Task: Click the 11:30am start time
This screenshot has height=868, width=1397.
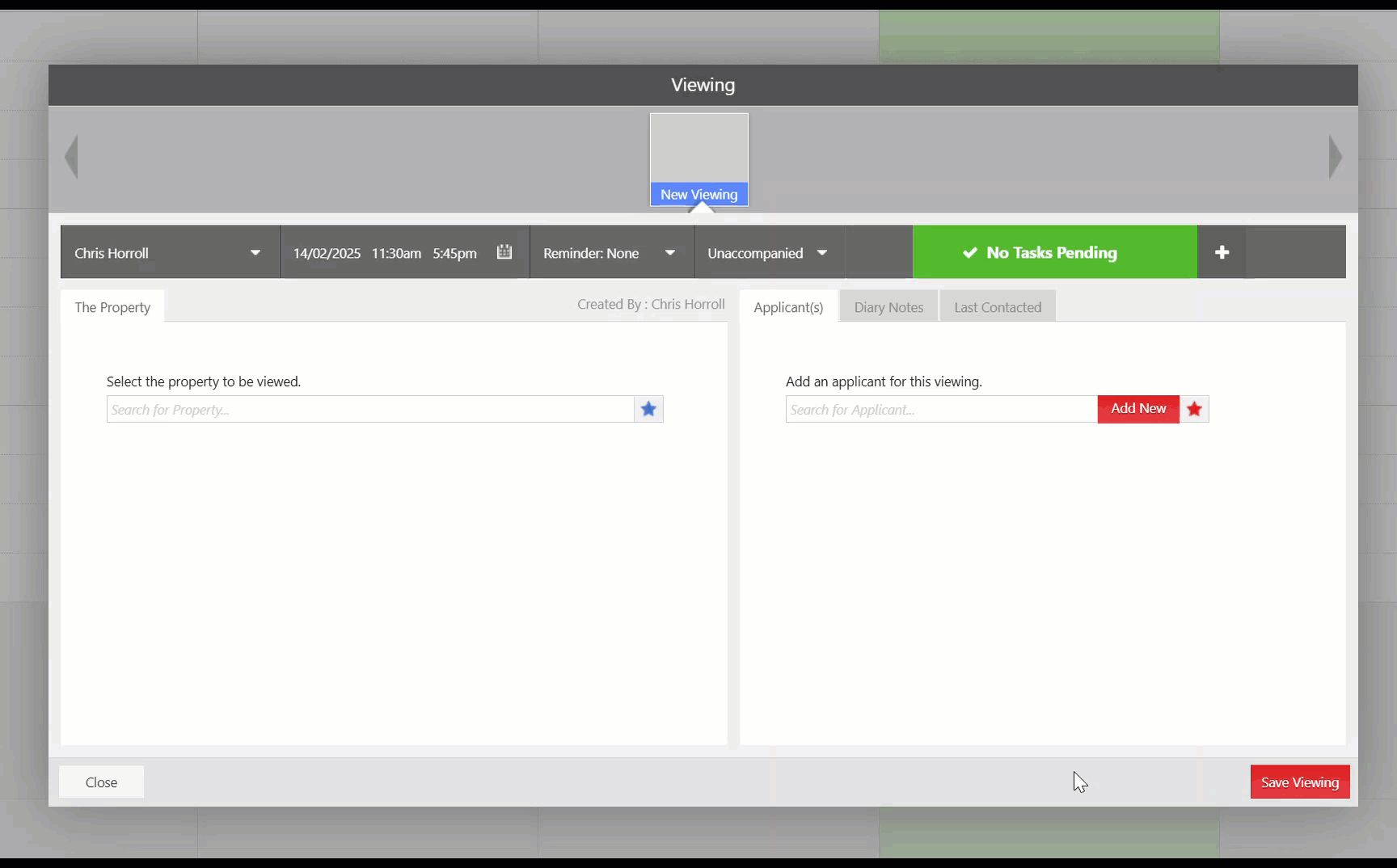Action: tap(396, 253)
